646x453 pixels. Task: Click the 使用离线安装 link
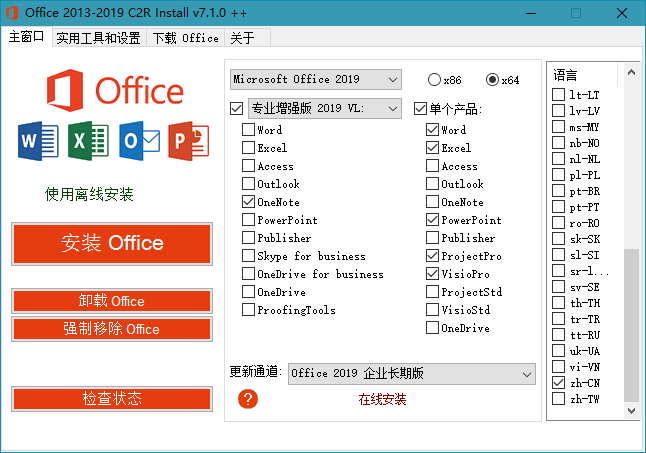point(89,194)
